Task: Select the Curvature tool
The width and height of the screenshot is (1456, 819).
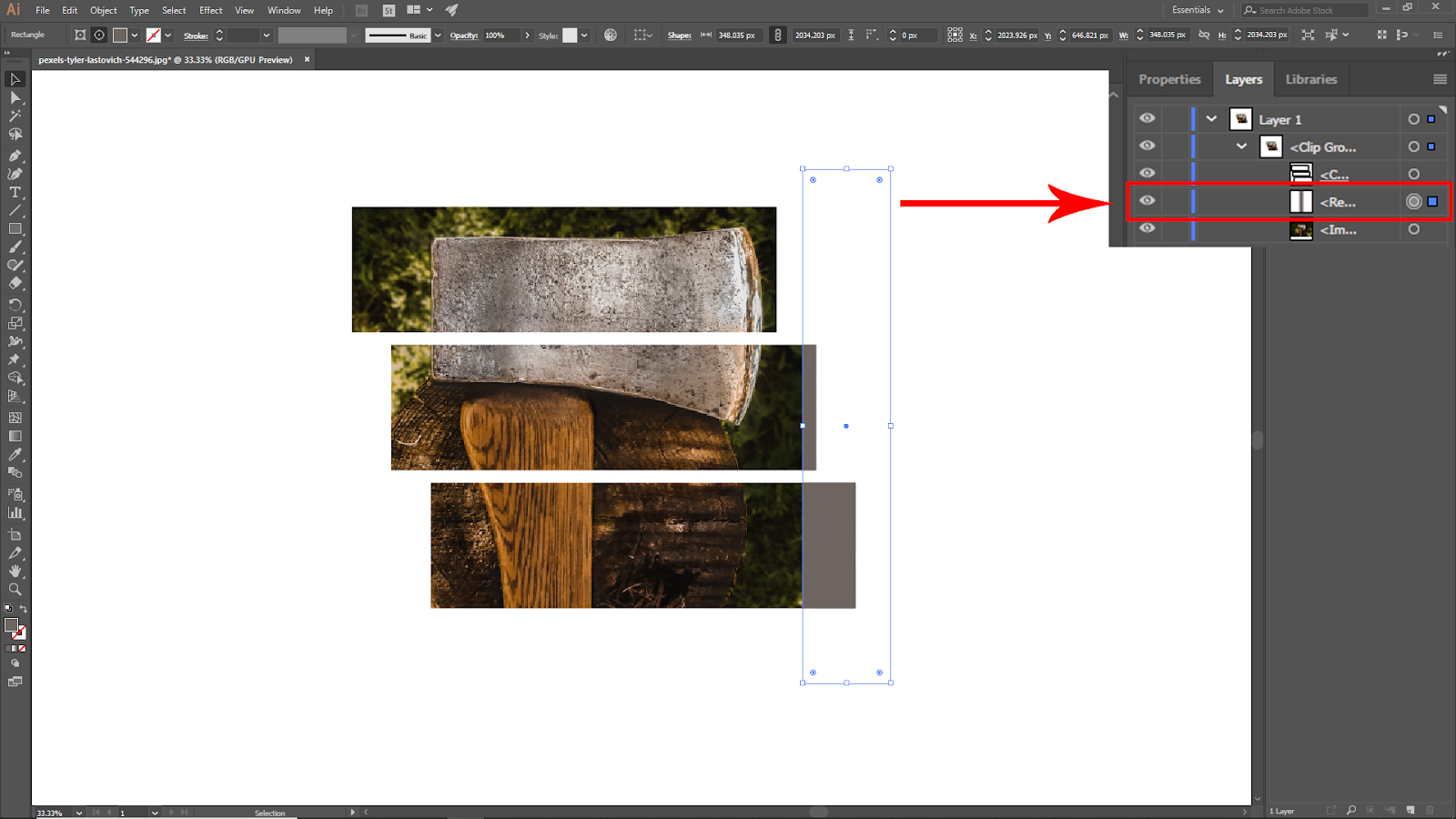Action: click(15, 174)
